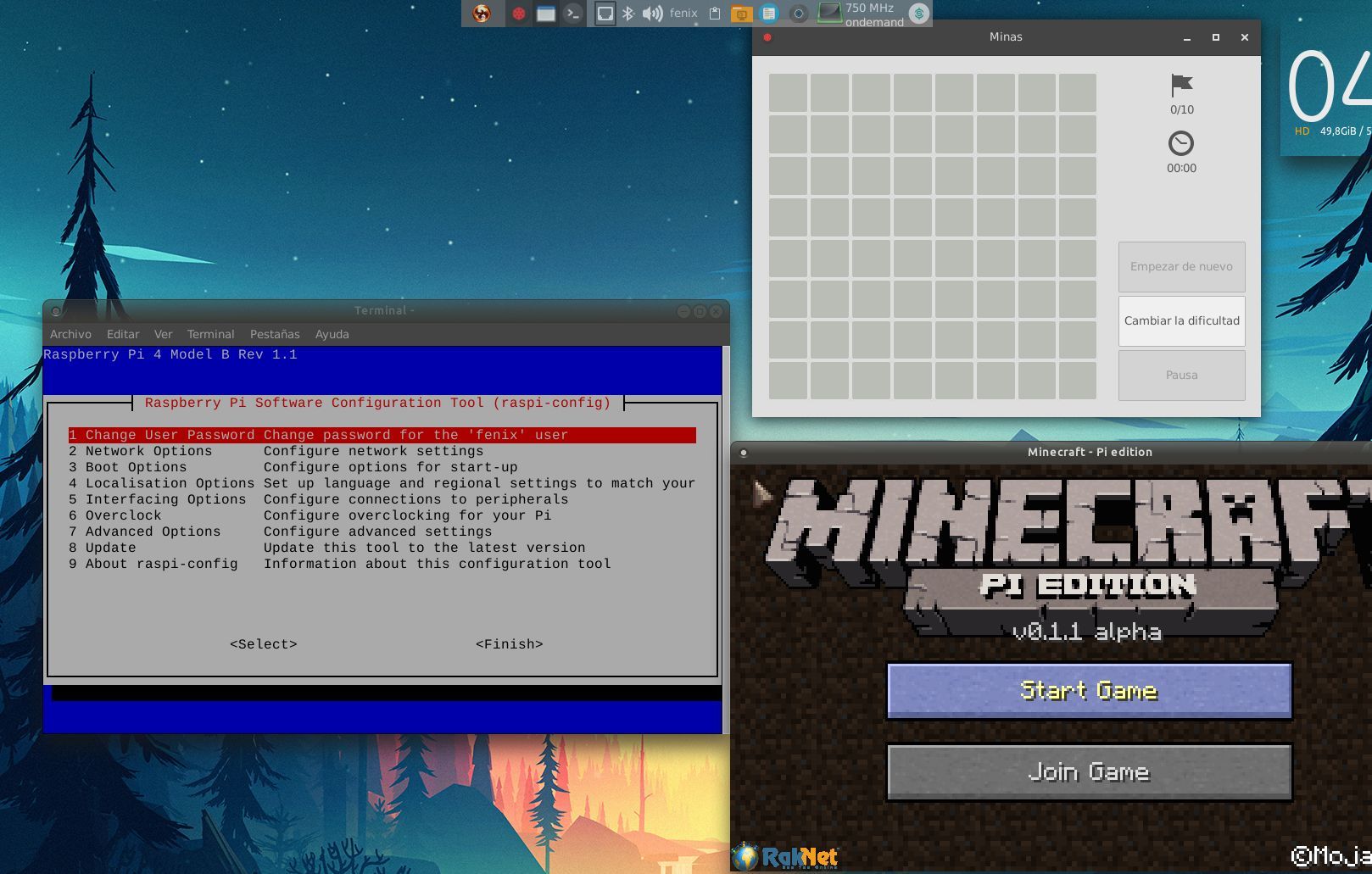Click the '750 MHz ondemand' CPU governor text
1372x874 pixels.
pos(874,14)
